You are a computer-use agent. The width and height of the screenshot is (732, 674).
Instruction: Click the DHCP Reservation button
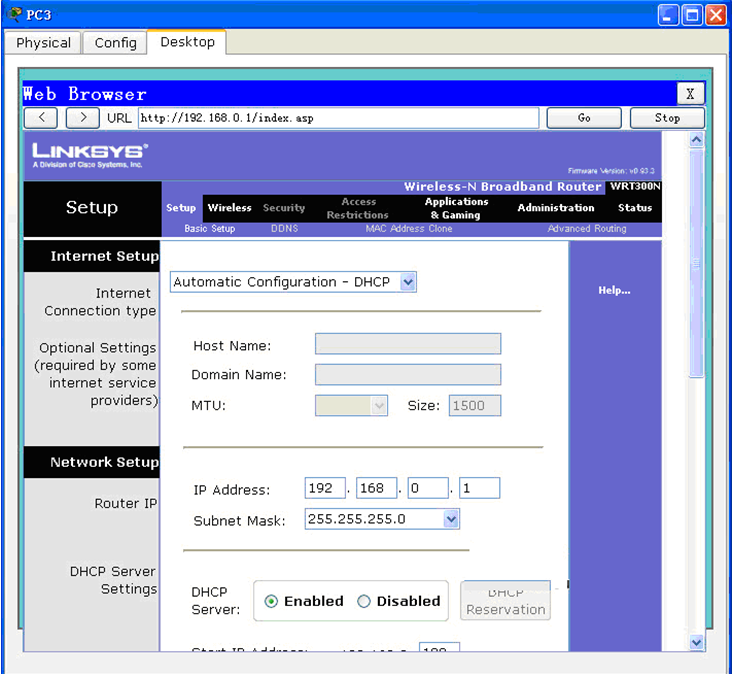pyautogui.click(x=505, y=600)
